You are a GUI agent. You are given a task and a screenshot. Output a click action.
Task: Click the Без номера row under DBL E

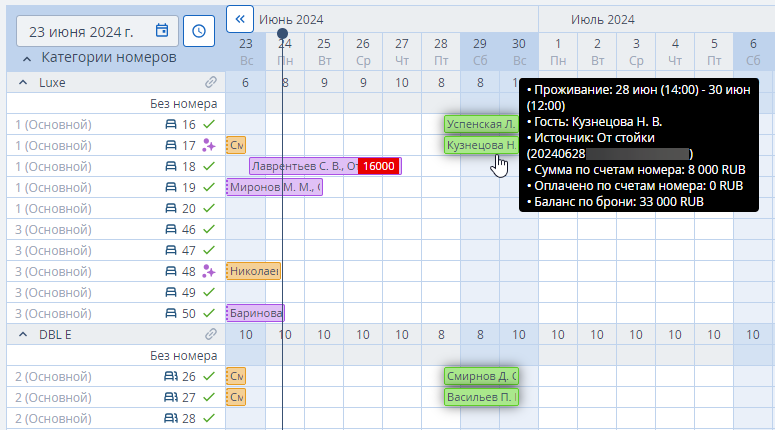[x=116, y=355]
